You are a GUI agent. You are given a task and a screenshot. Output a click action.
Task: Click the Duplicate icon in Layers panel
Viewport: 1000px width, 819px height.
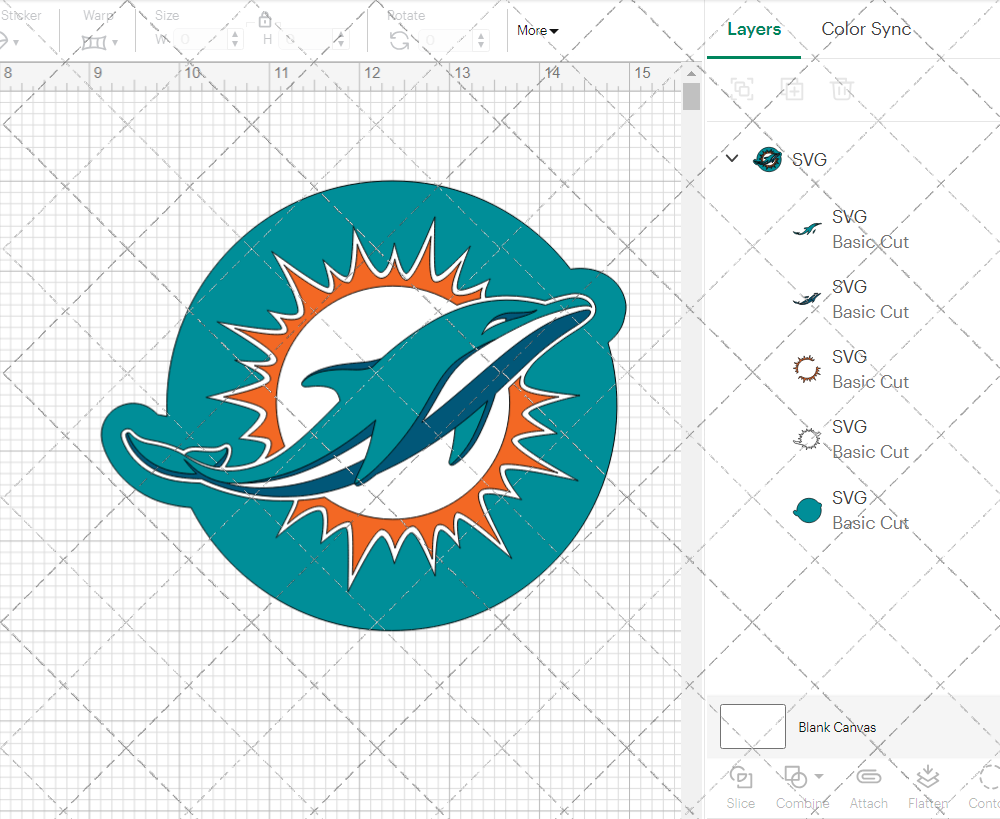click(793, 89)
